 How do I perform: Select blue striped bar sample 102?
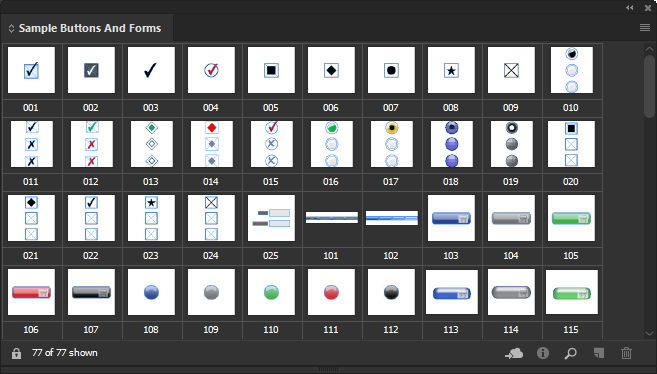391,218
